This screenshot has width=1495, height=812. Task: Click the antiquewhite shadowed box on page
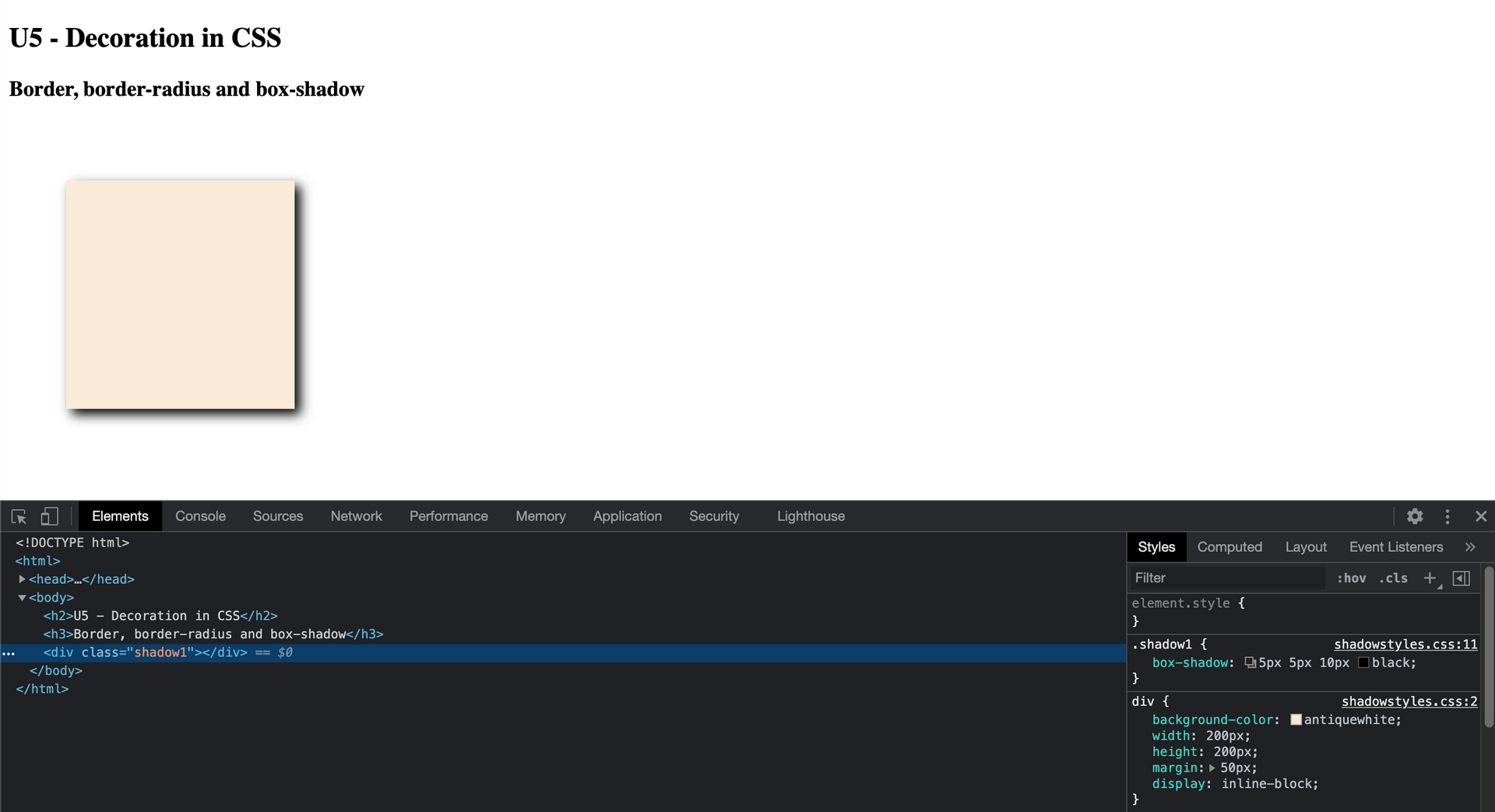click(181, 295)
